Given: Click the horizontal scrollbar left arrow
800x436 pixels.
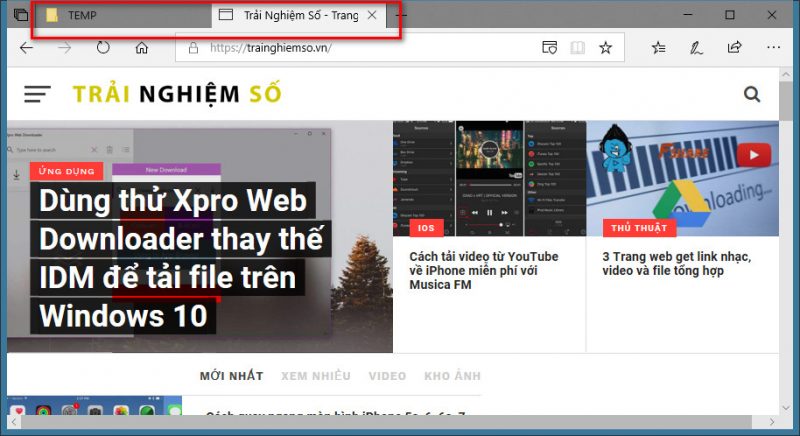Looking at the screenshot, I should [14, 422].
